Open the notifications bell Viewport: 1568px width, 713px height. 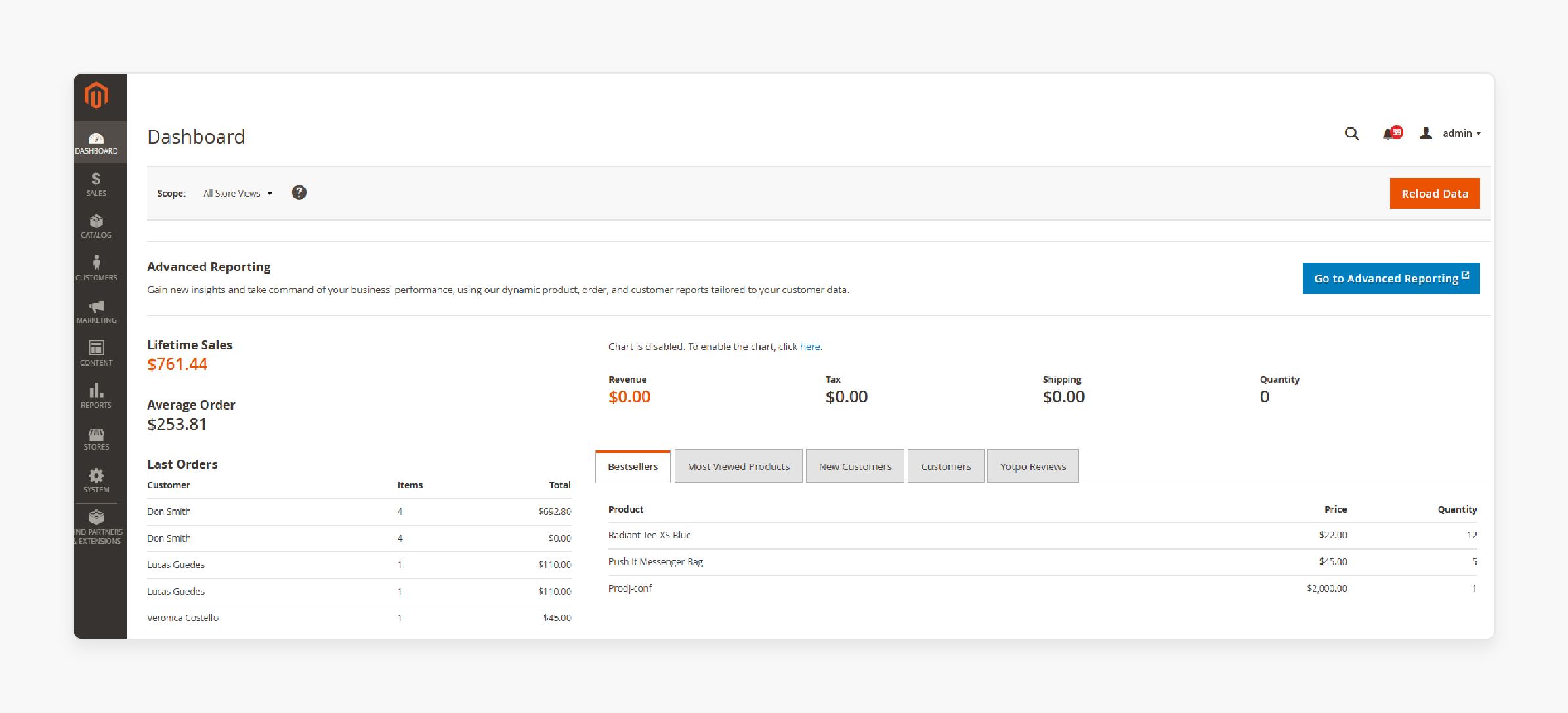[x=1391, y=133]
